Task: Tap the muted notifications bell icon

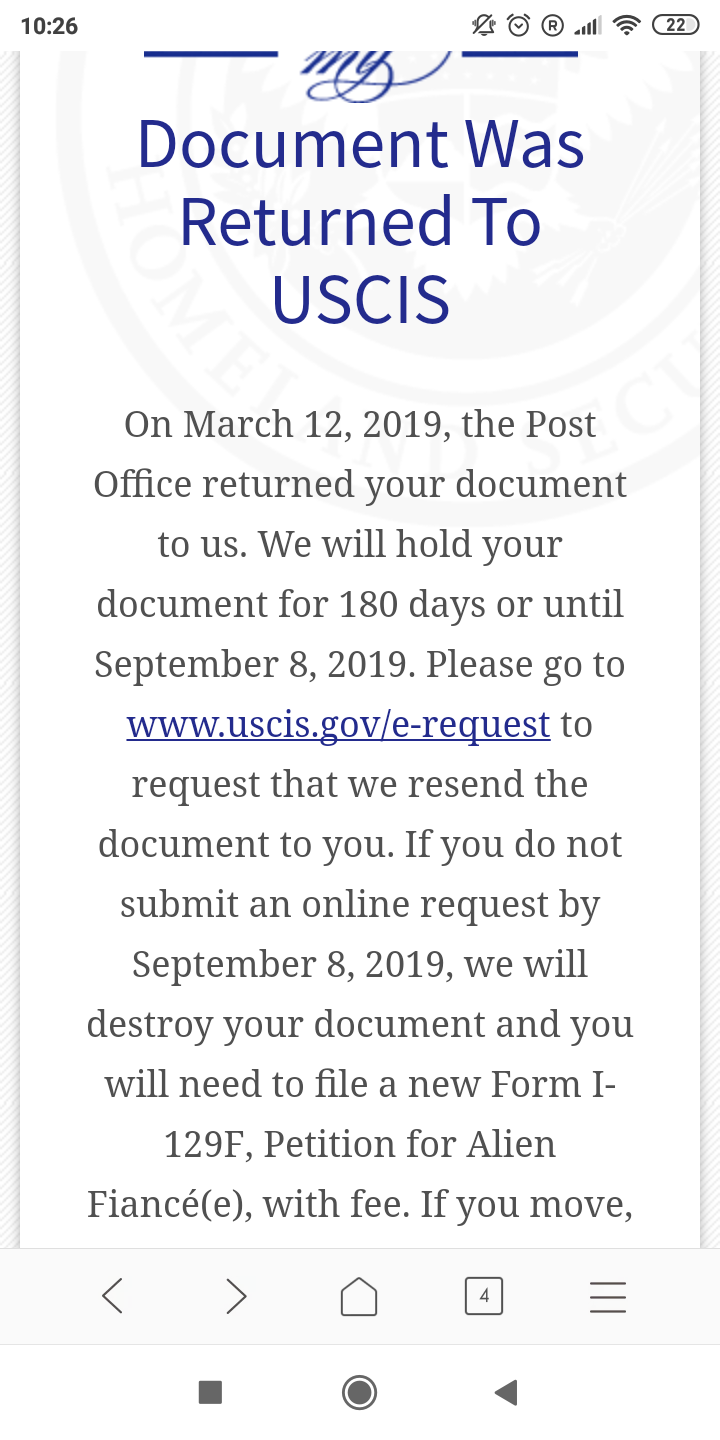Action: pyautogui.click(x=485, y=26)
